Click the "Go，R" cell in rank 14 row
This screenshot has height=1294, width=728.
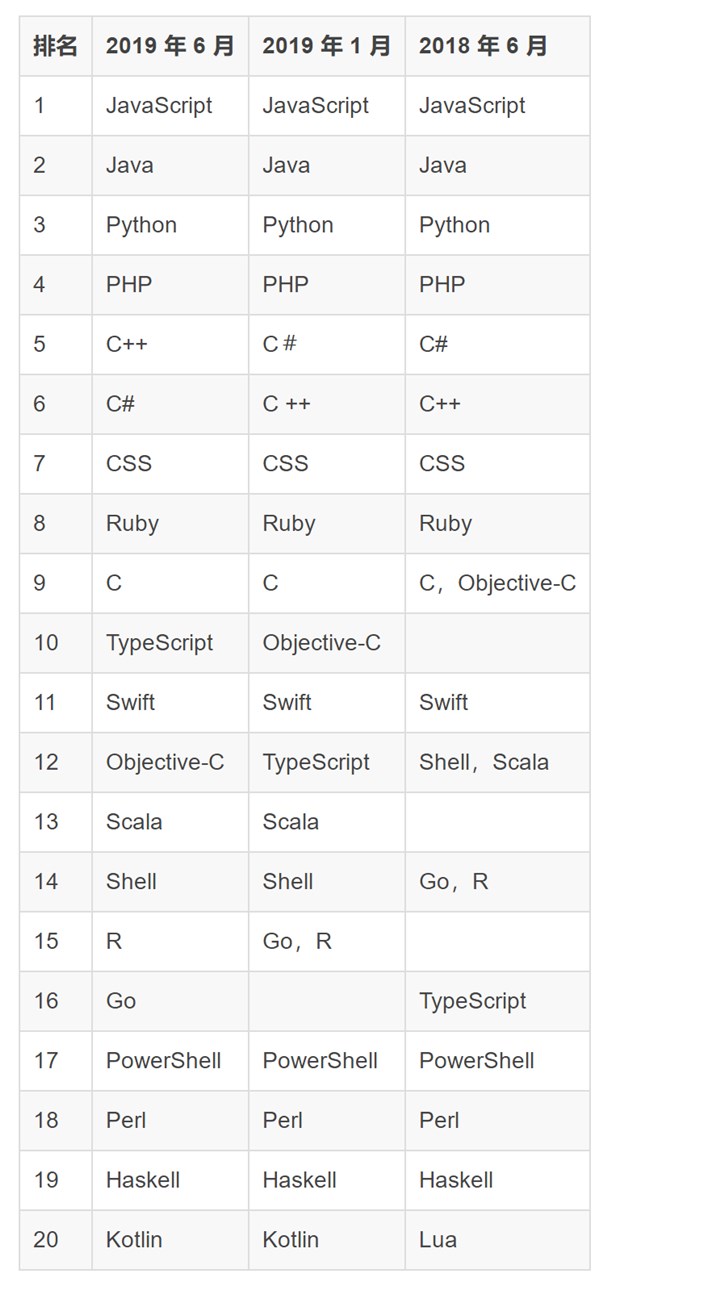[x=454, y=882]
